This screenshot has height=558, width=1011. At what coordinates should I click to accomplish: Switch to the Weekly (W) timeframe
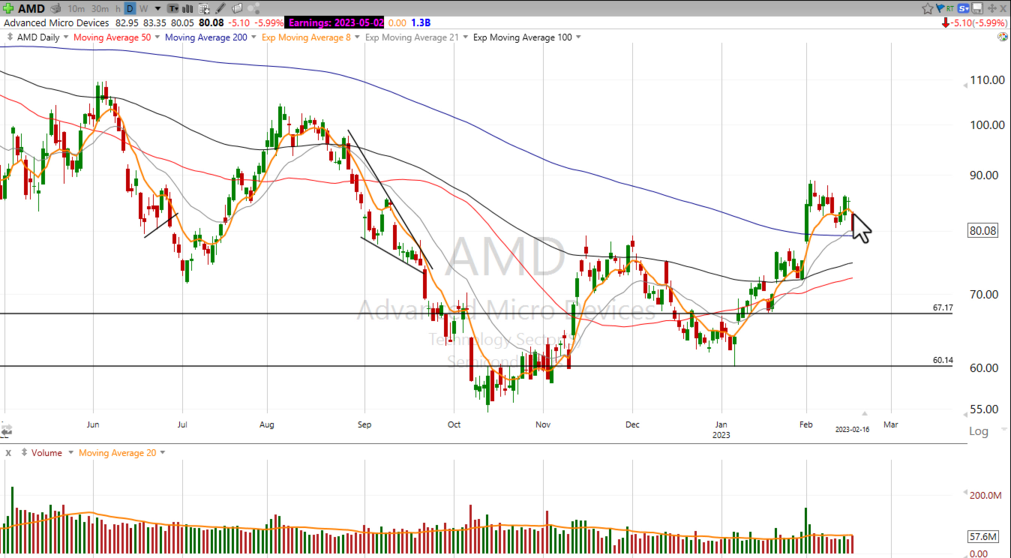pos(144,8)
